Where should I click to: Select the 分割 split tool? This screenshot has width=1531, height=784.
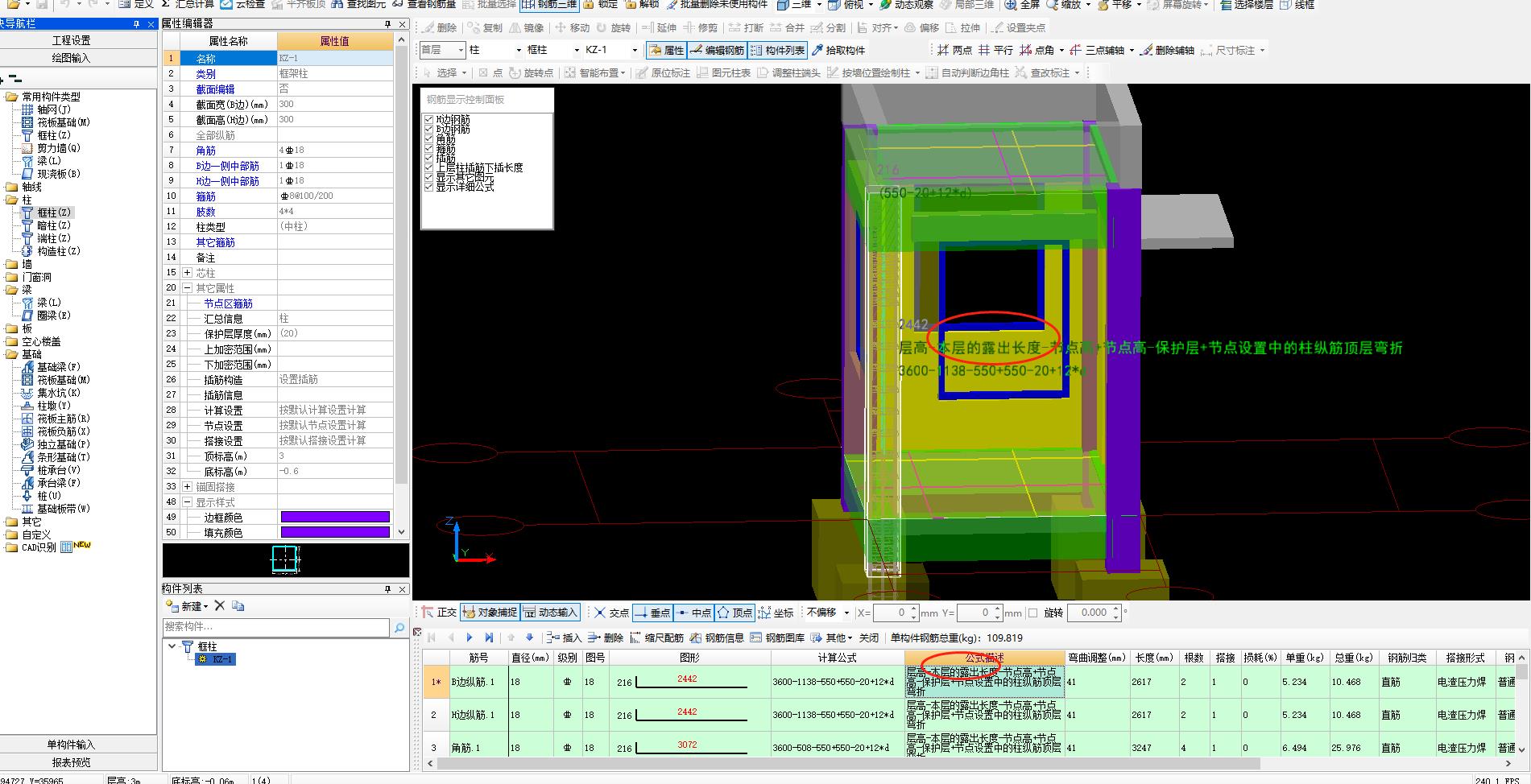click(x=829, y=27)
